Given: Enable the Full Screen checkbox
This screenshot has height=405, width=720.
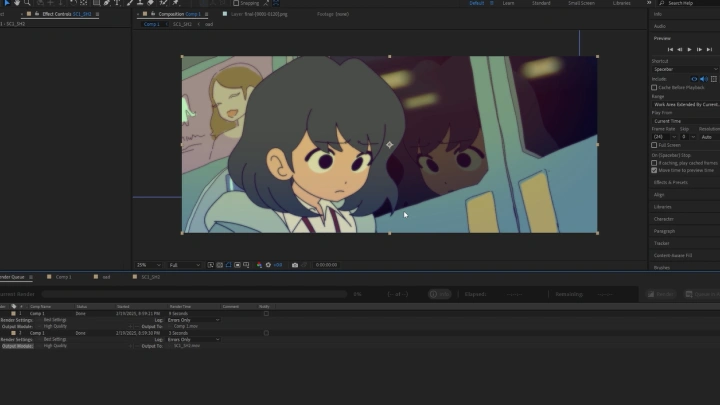Looking at the screenshot, I should pyautogui.click(x=654, y=145).
